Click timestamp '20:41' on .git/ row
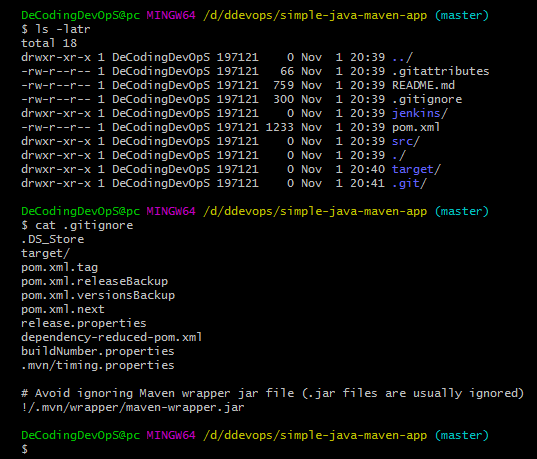Image resolution: width=537 pixels, height=459 pixels. (x=367, y=183)
